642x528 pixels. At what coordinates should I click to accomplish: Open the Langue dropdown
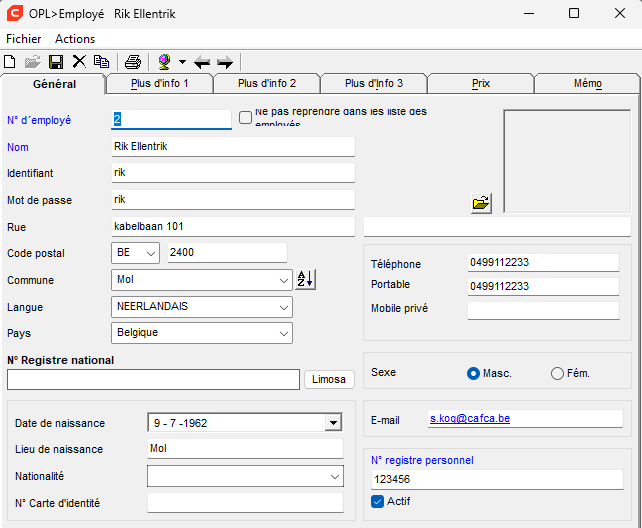coord(283,307)
